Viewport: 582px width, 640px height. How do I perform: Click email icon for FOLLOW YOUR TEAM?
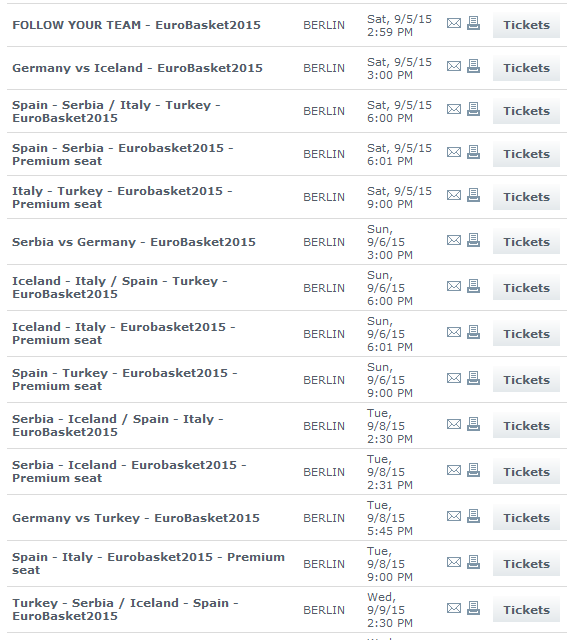pos(454,23)
